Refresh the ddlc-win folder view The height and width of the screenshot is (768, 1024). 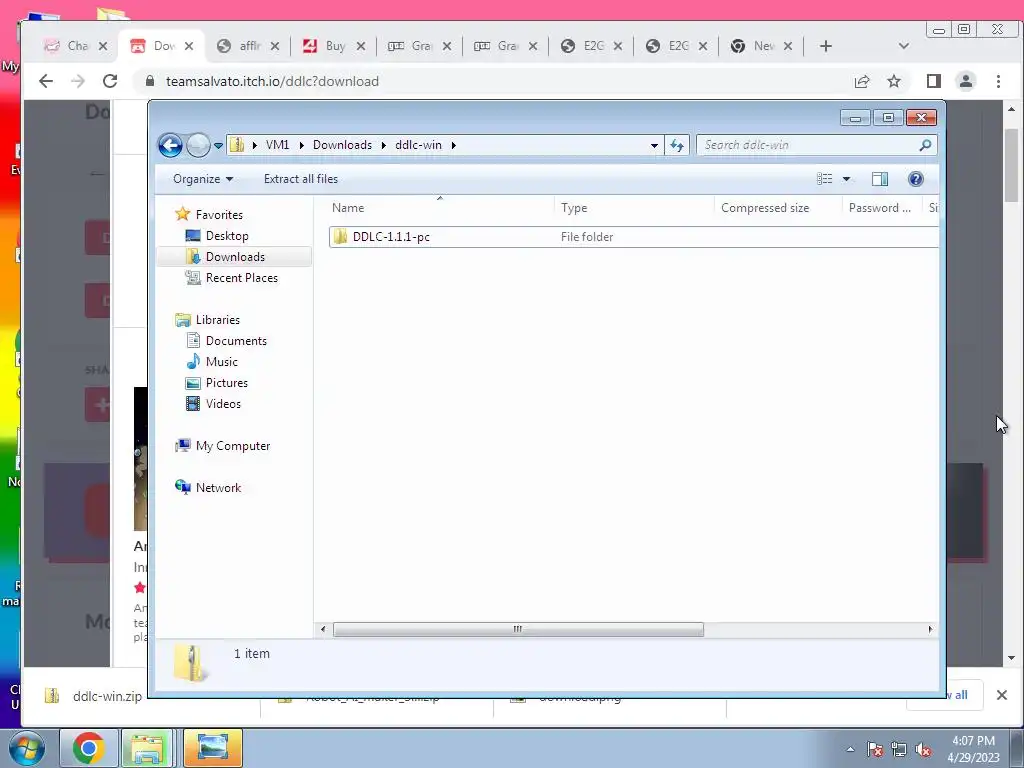pyautogui.click(x=677, y=145)
